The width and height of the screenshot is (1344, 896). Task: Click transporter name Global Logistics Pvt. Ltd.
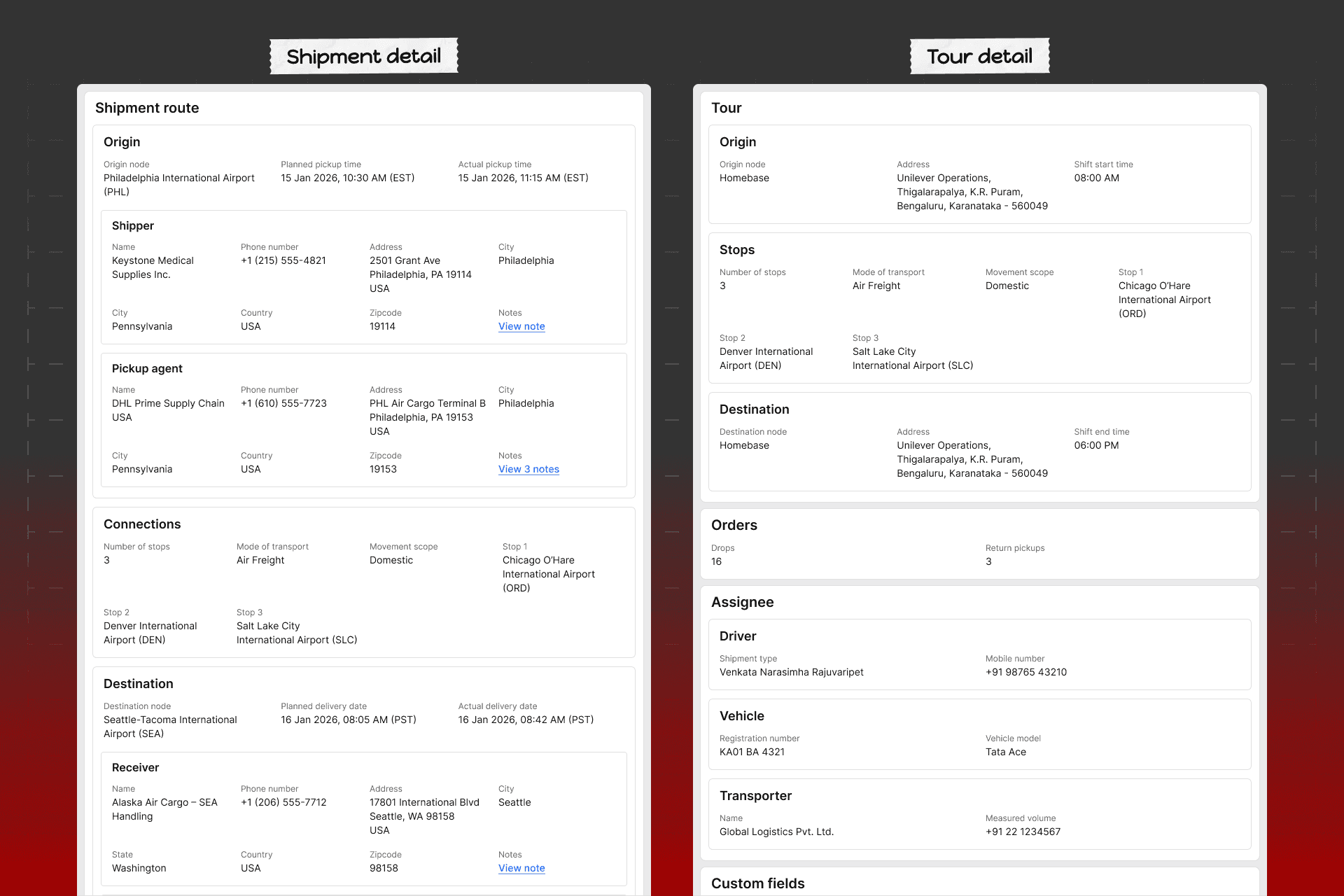click(776, 832)
